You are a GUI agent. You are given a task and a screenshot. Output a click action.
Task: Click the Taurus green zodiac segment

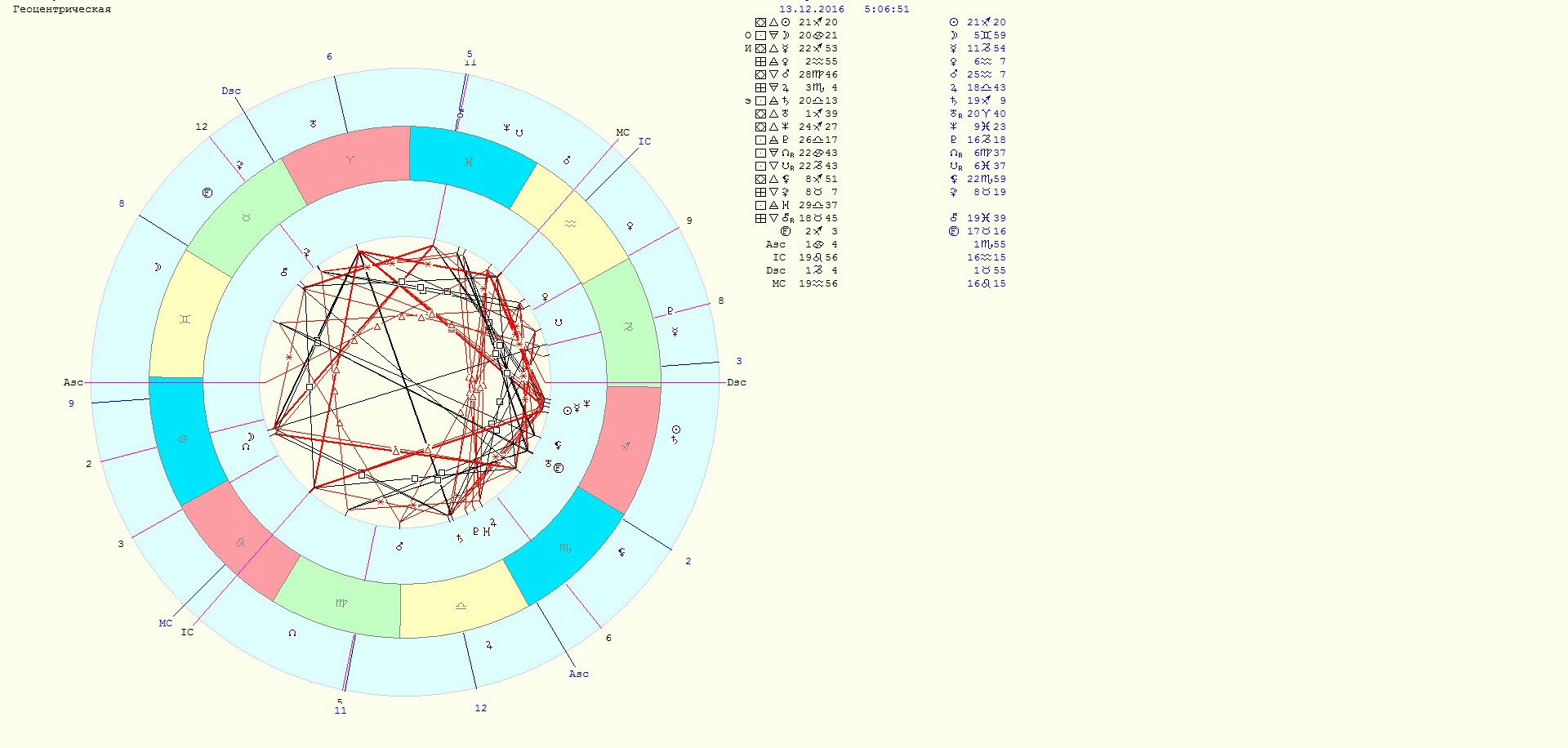tap(245, 218)
